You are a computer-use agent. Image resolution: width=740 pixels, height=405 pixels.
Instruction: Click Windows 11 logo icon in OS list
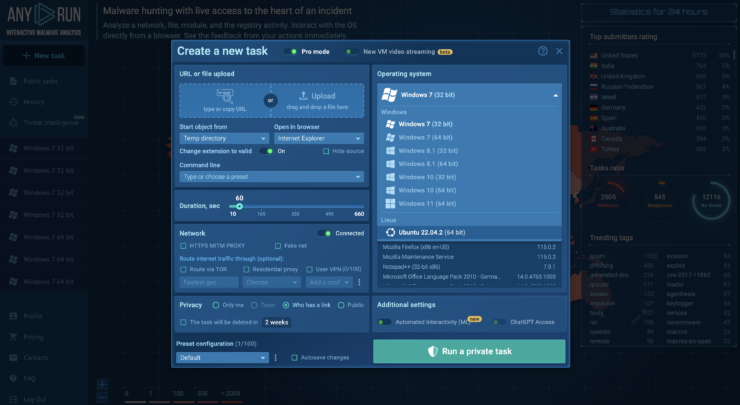point(390,203)
